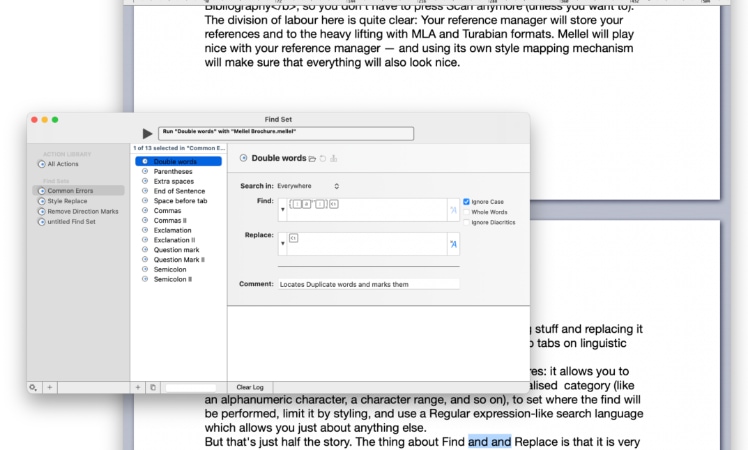Expand the Replace field history arrow
The width and height of the screenshot is (748, 450).
pyautogui.click(x=283, y=243)
